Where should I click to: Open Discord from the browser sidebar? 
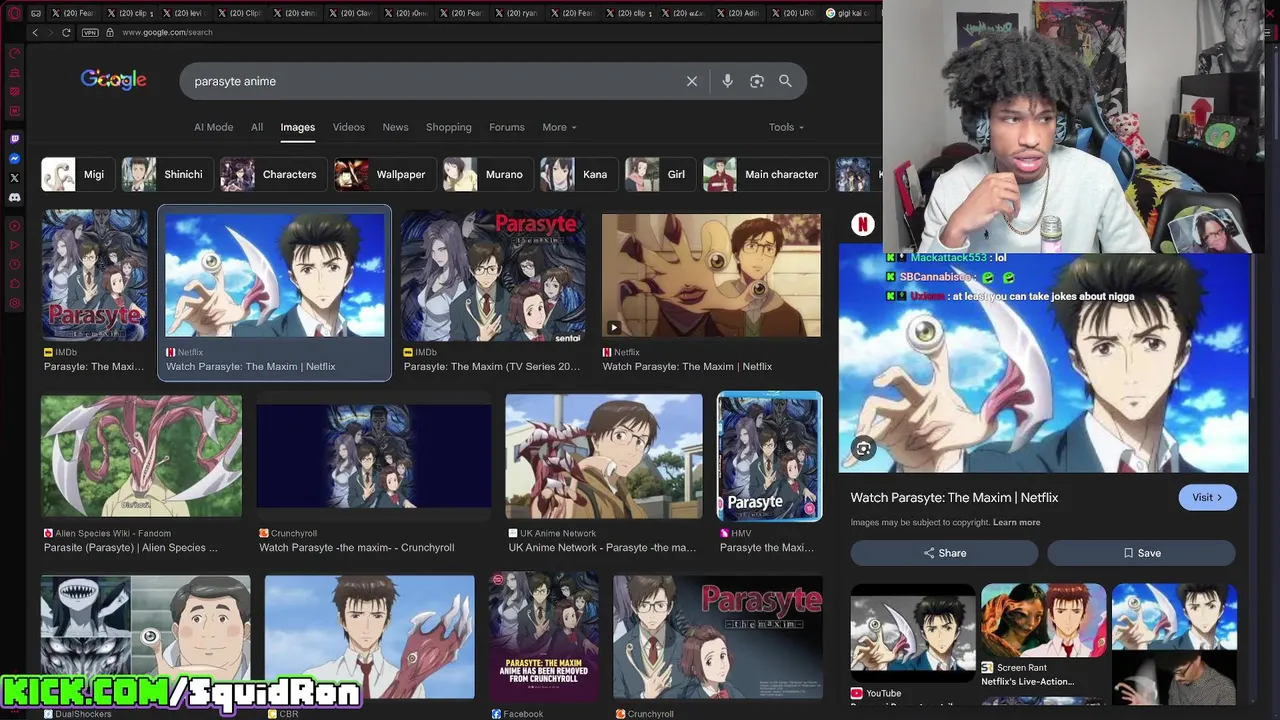point(14,198)
